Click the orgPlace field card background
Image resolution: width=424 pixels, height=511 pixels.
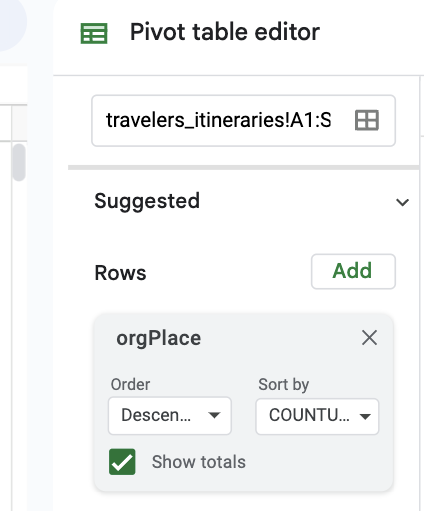[x=244, y=402]
